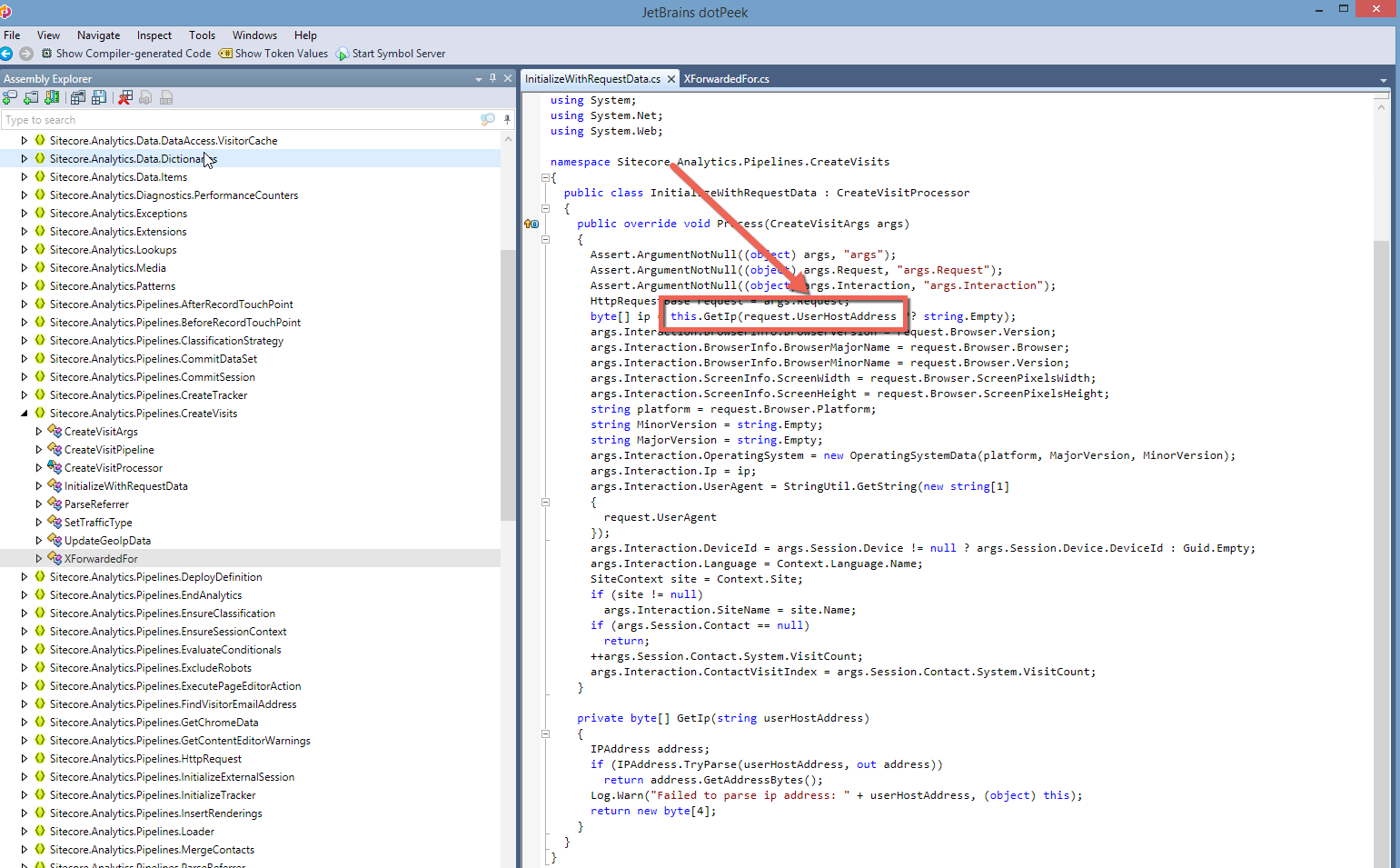The height and width of the screenshot is (868, 1400).
Task: Navigate back with the blue arrow
Action: coord(7,54)
